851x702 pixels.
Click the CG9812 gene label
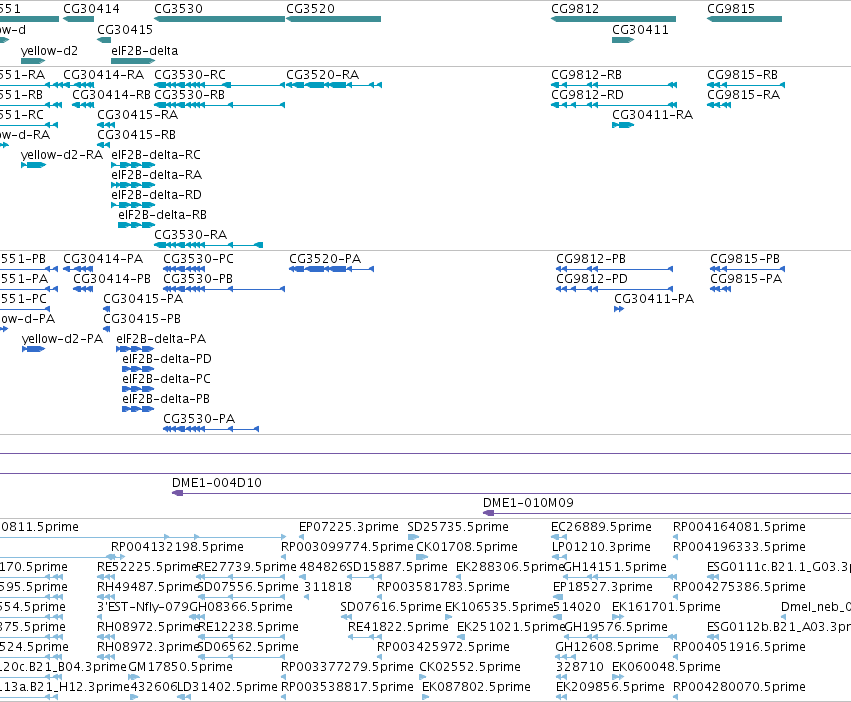tap(575, 9)
